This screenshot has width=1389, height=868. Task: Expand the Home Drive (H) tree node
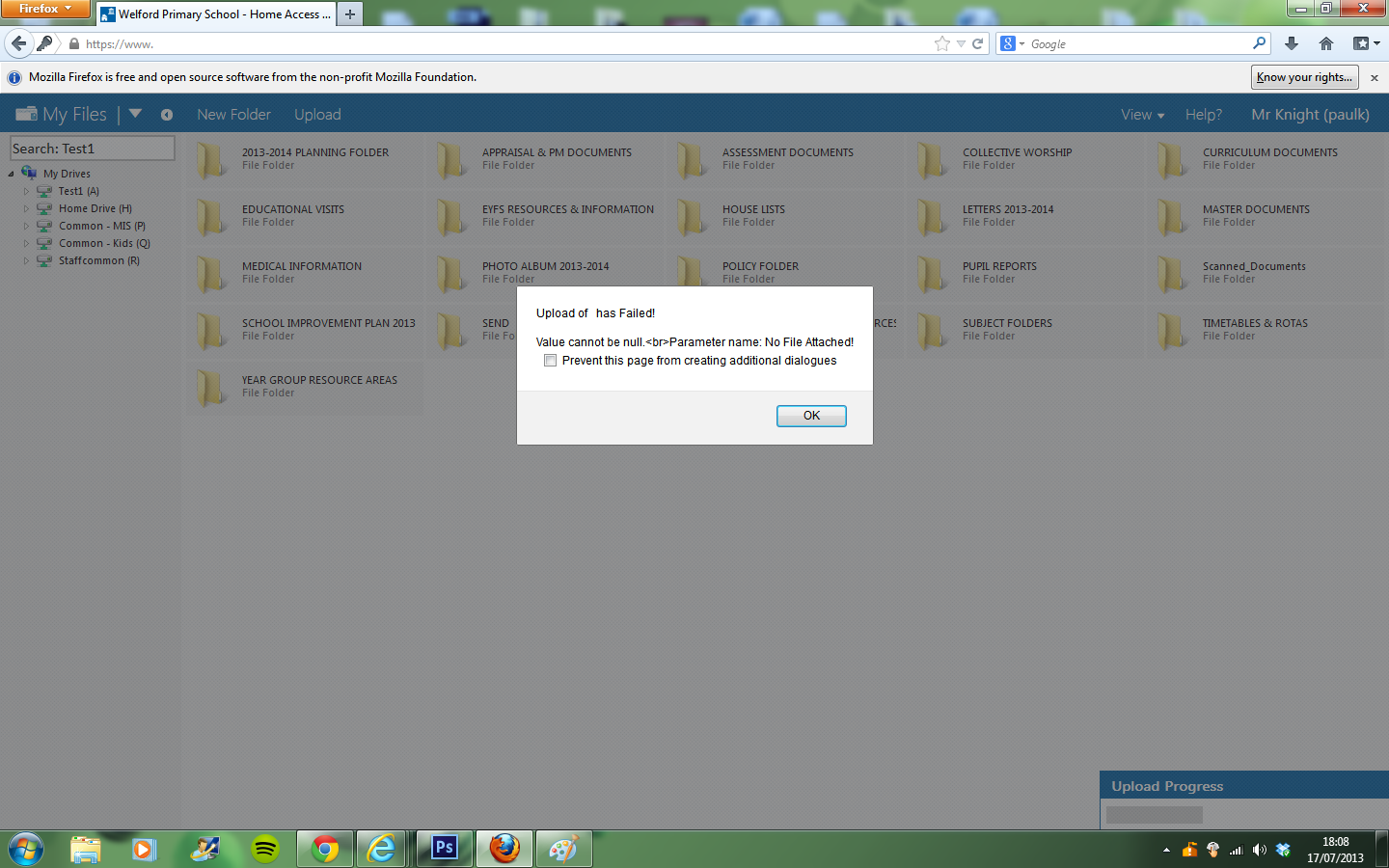click(x=26, y=207)
